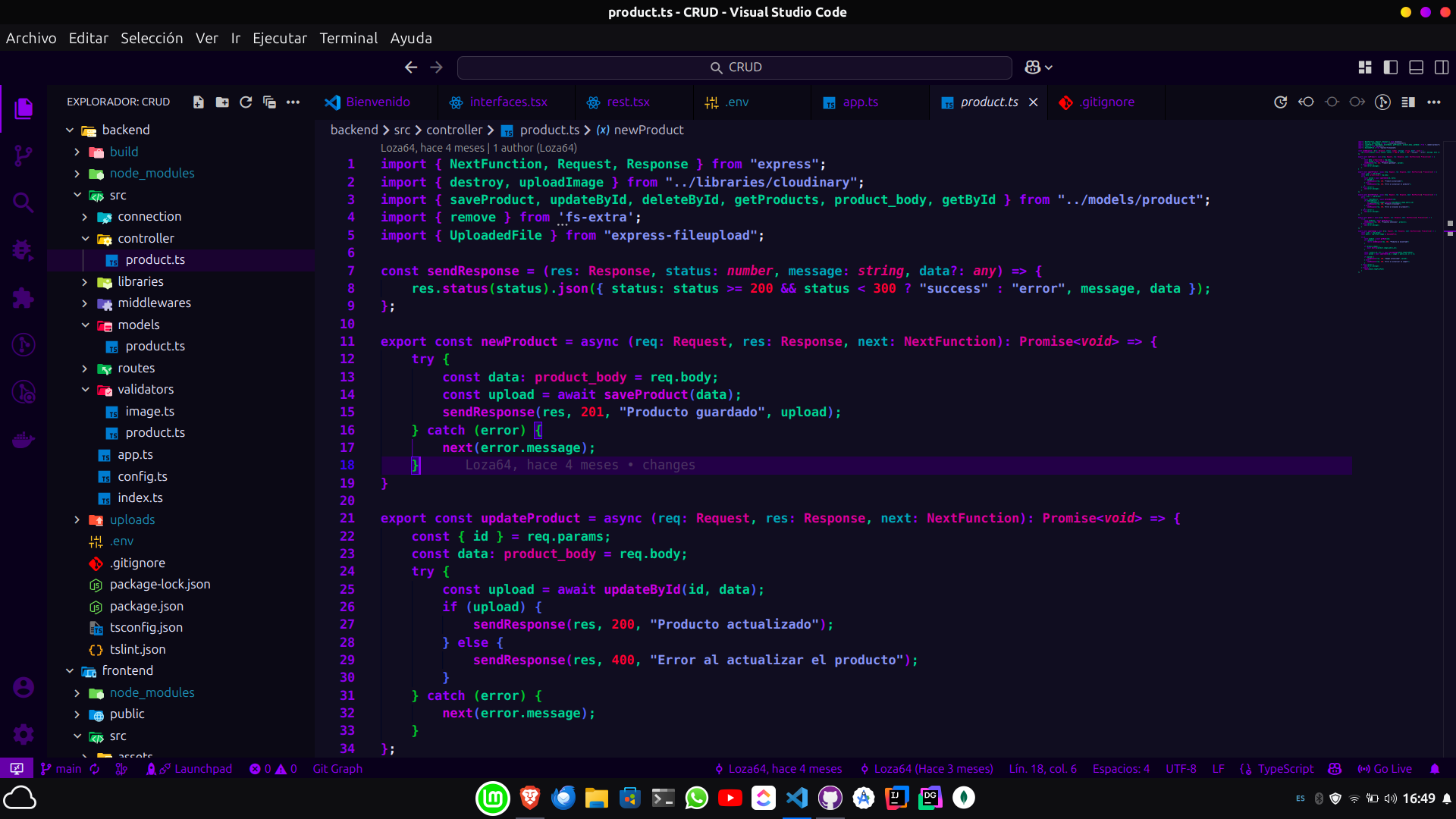Open Git Graph from status bar
The width and height of the screenshot is (1456, 819).
point(337,769)
